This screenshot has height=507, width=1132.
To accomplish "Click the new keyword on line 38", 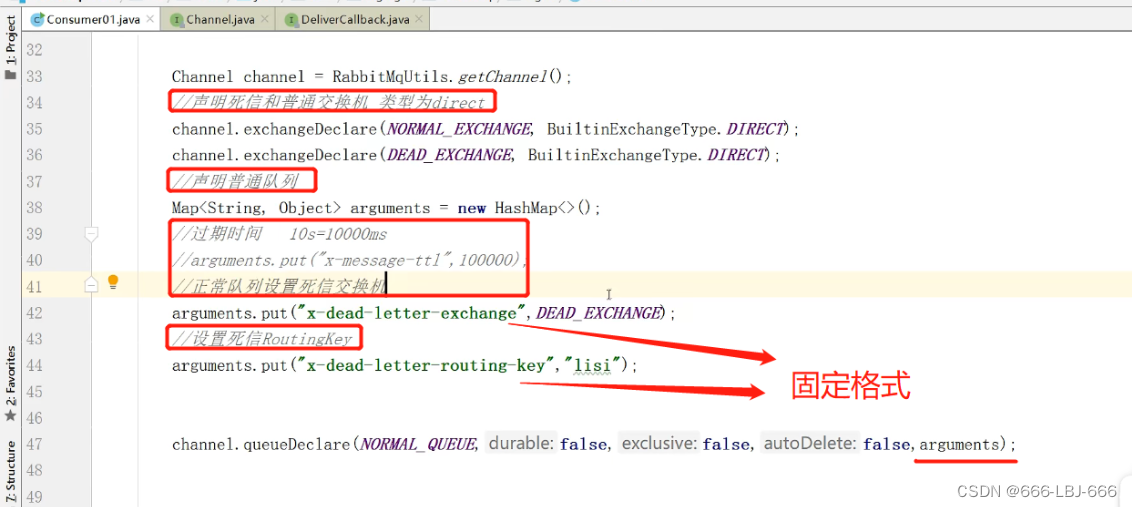I will 471,208.
